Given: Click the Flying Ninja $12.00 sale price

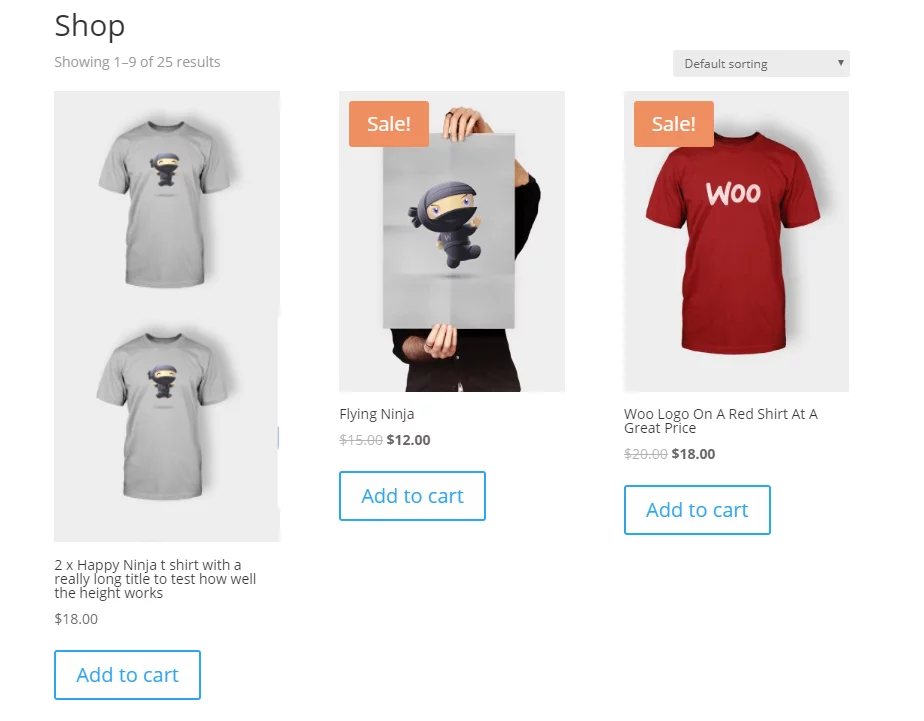Looking at the screenshot, I should pos(408,440).
